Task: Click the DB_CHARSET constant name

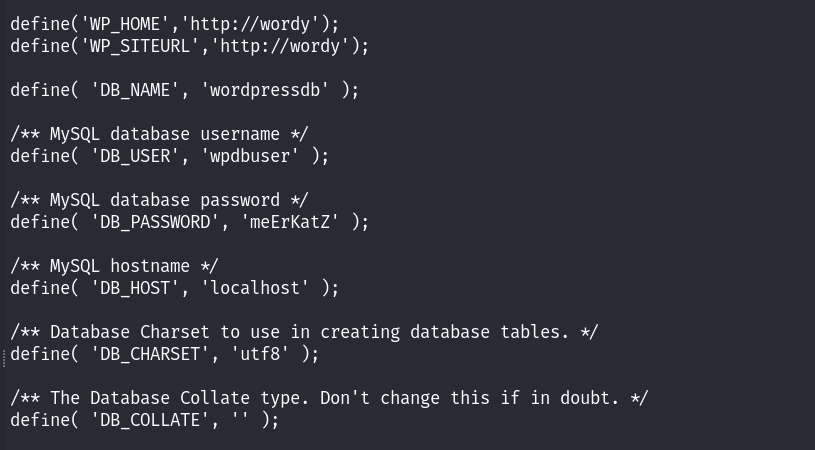Action: pyautogui.click(x=150, y=354)
